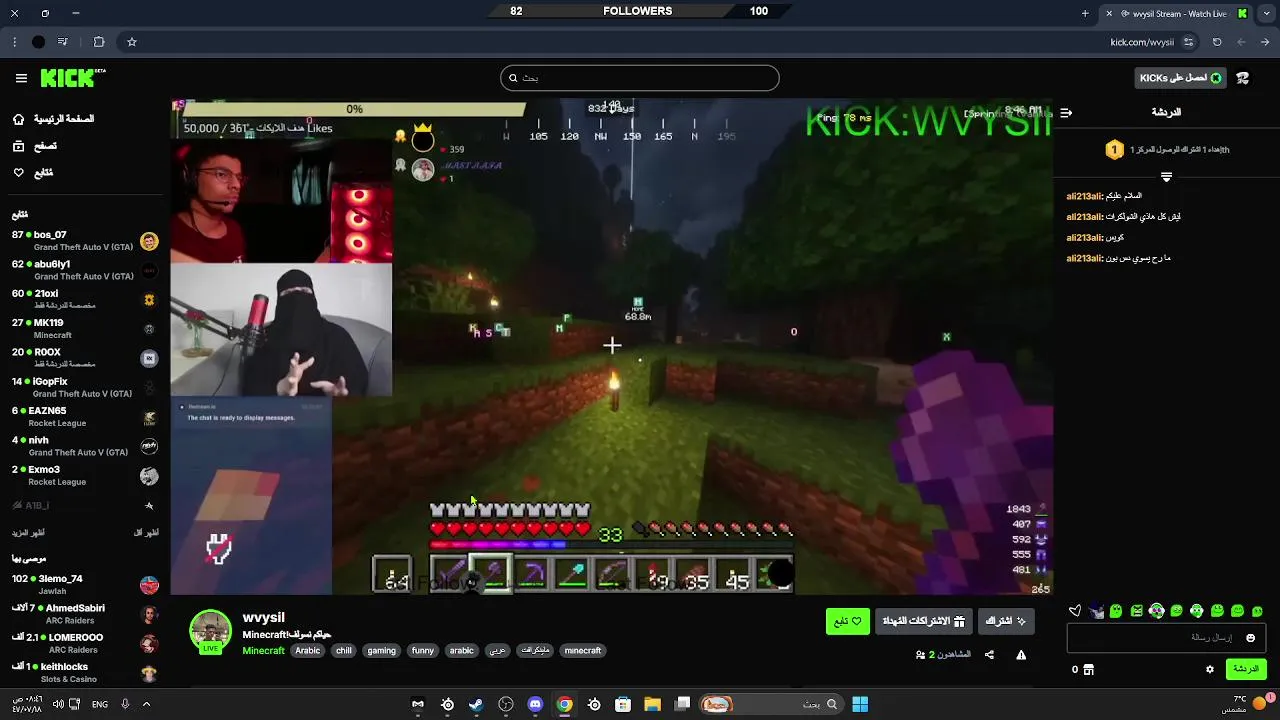Open the browser side panel icon
Viewport: 1280px width, 720px height.
point(99,42)
